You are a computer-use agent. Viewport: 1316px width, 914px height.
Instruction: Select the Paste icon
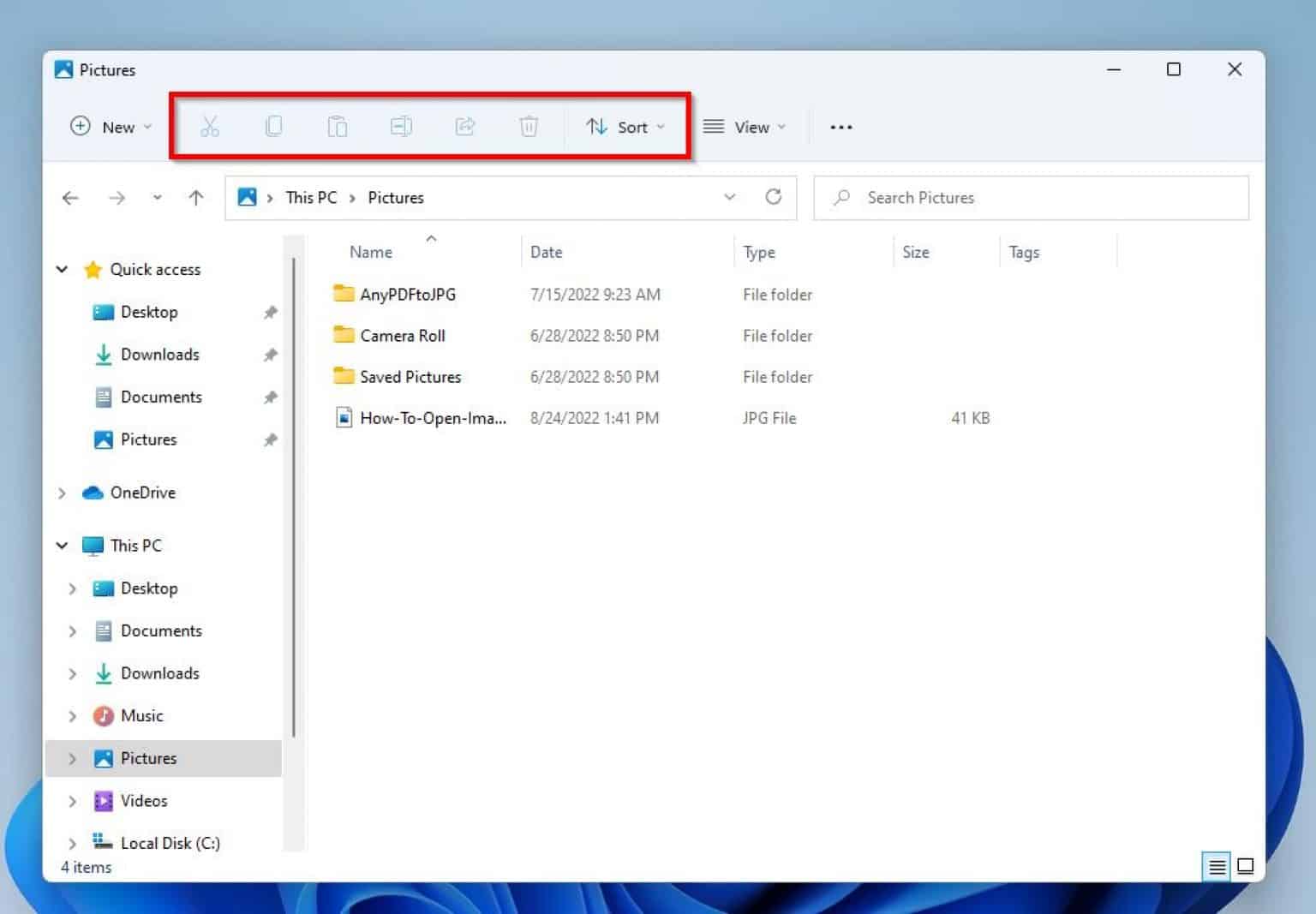337,126
